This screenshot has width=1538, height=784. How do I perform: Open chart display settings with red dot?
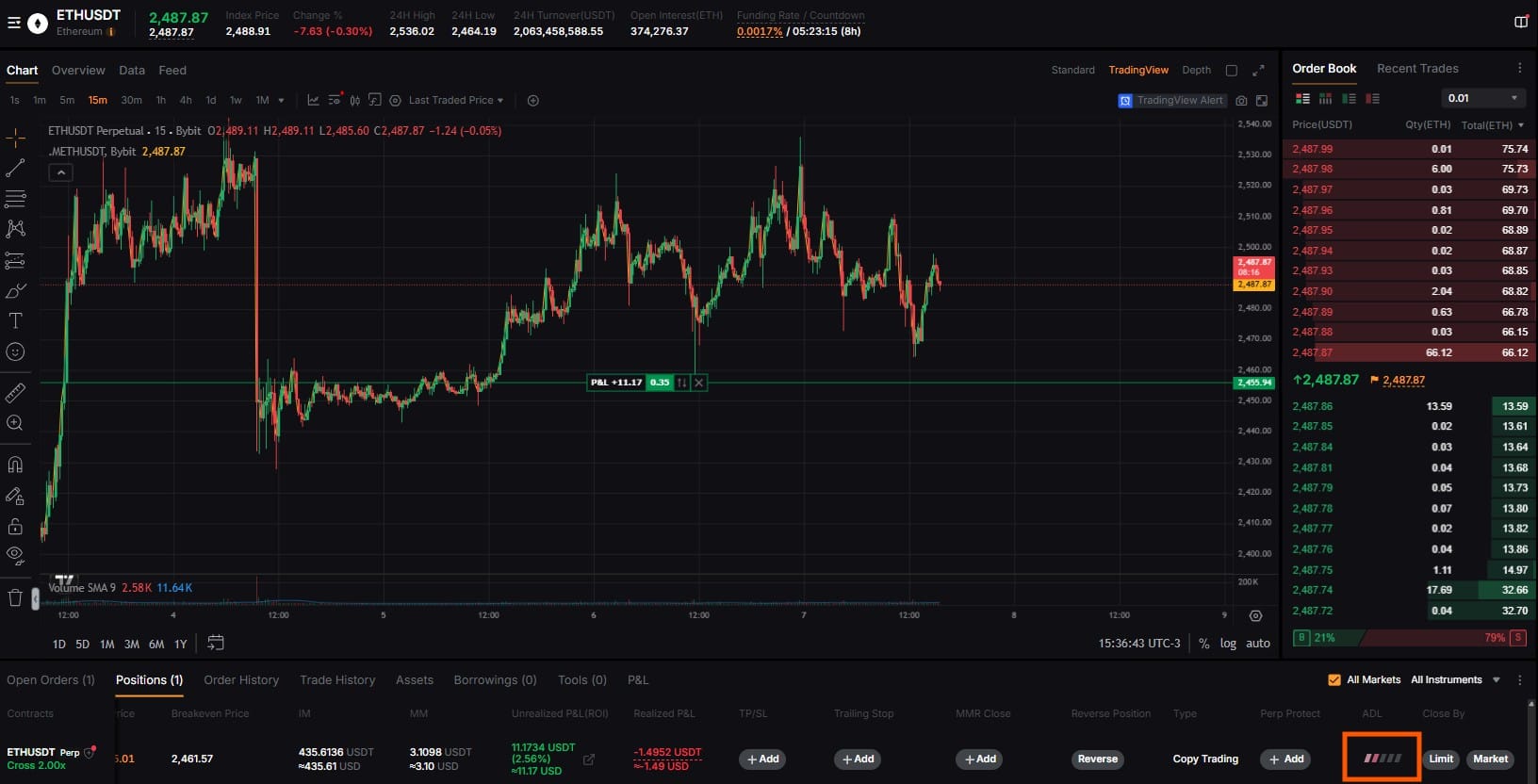pyautogui.click(x=335, y=100)
